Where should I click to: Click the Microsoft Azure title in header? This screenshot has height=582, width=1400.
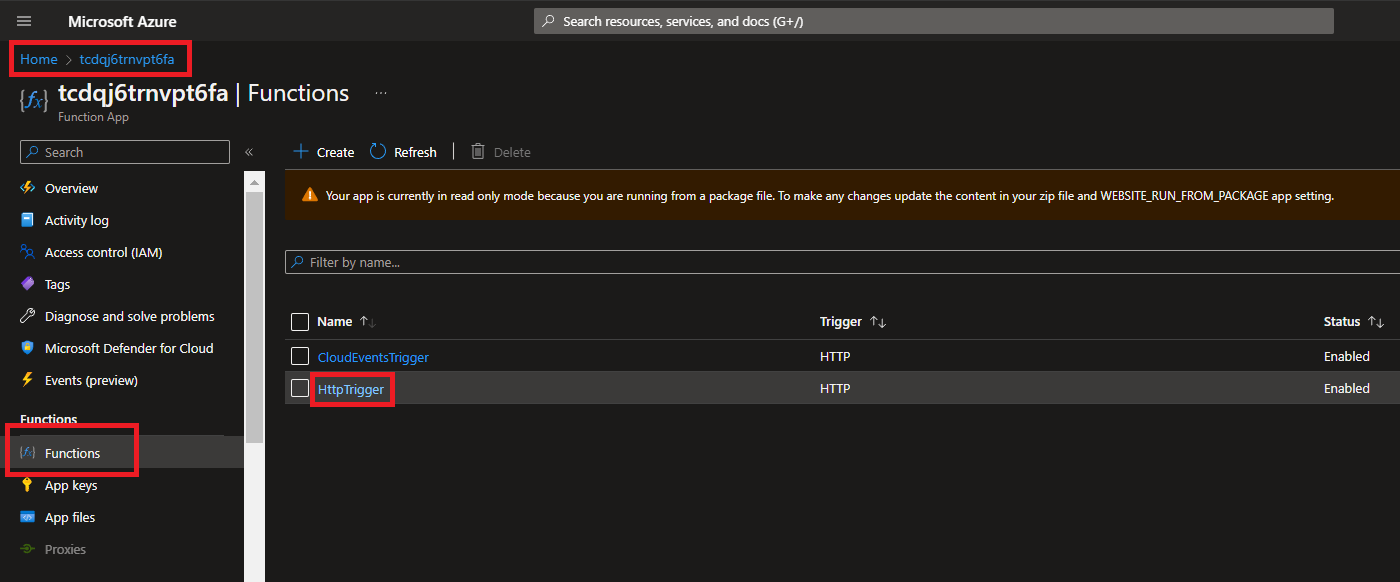pyautogui.click(x=122, y=21)
